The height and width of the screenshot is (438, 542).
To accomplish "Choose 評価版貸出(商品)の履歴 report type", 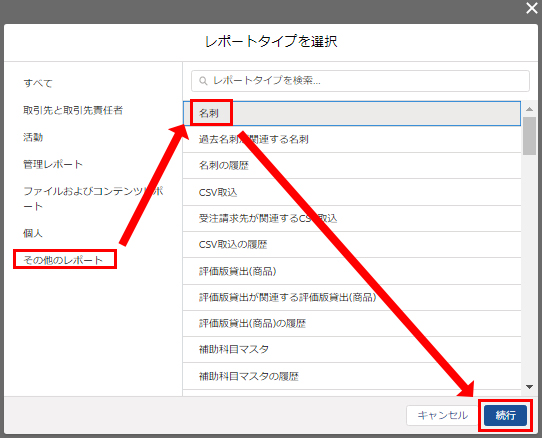I will [x=352, y=324].
